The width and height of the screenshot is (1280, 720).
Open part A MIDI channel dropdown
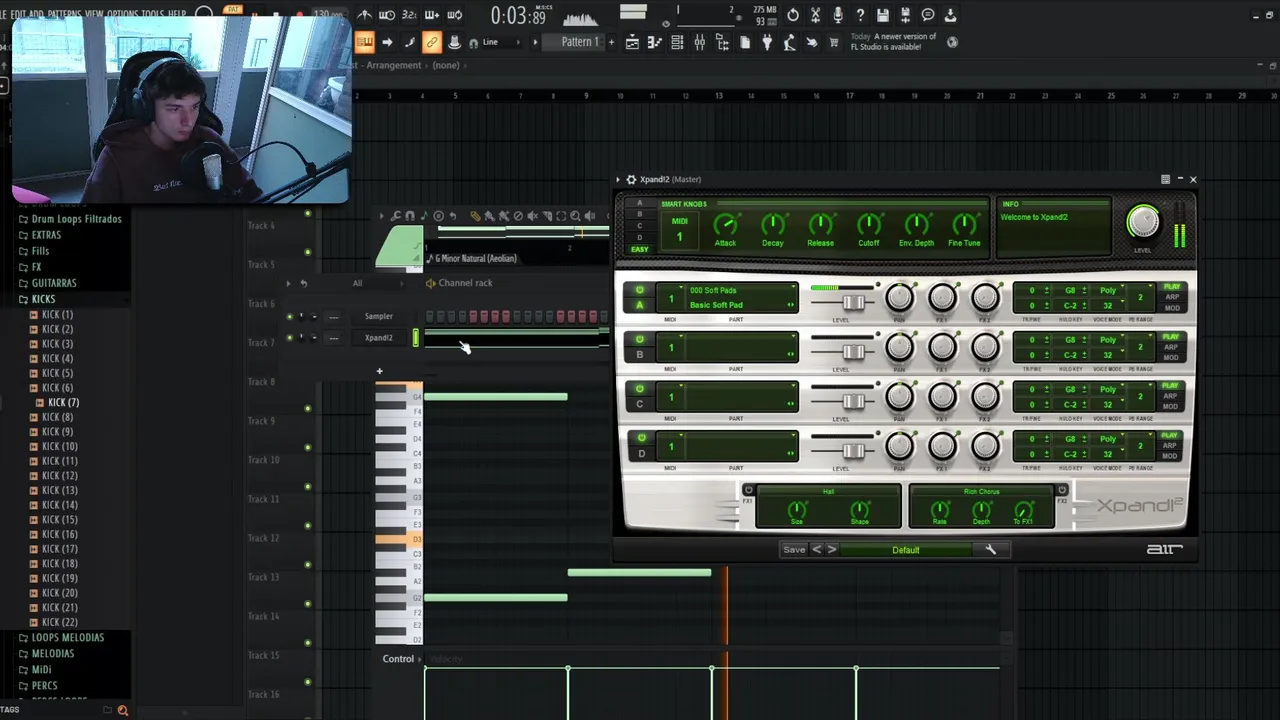(x=671, y=298)
